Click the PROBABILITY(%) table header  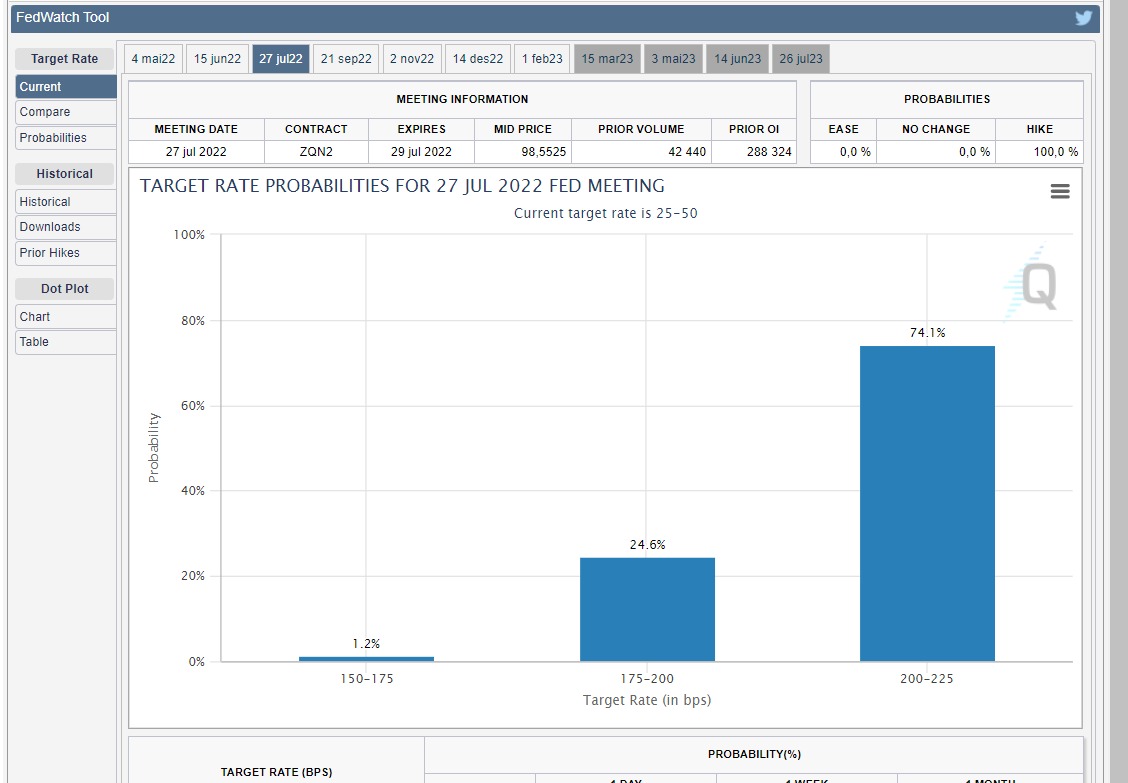click(754, 754)
